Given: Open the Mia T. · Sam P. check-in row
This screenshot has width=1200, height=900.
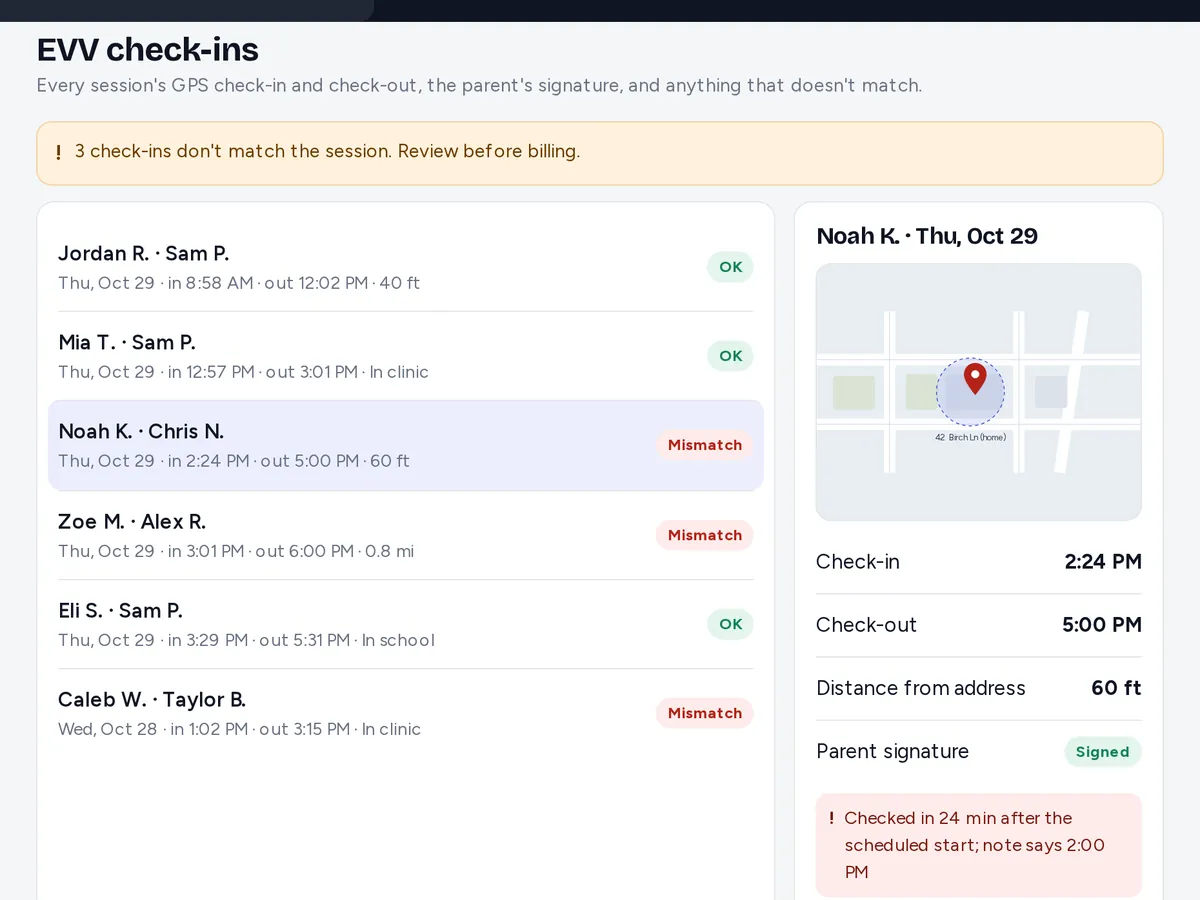Looking at the screenshot, I should 406,356.
